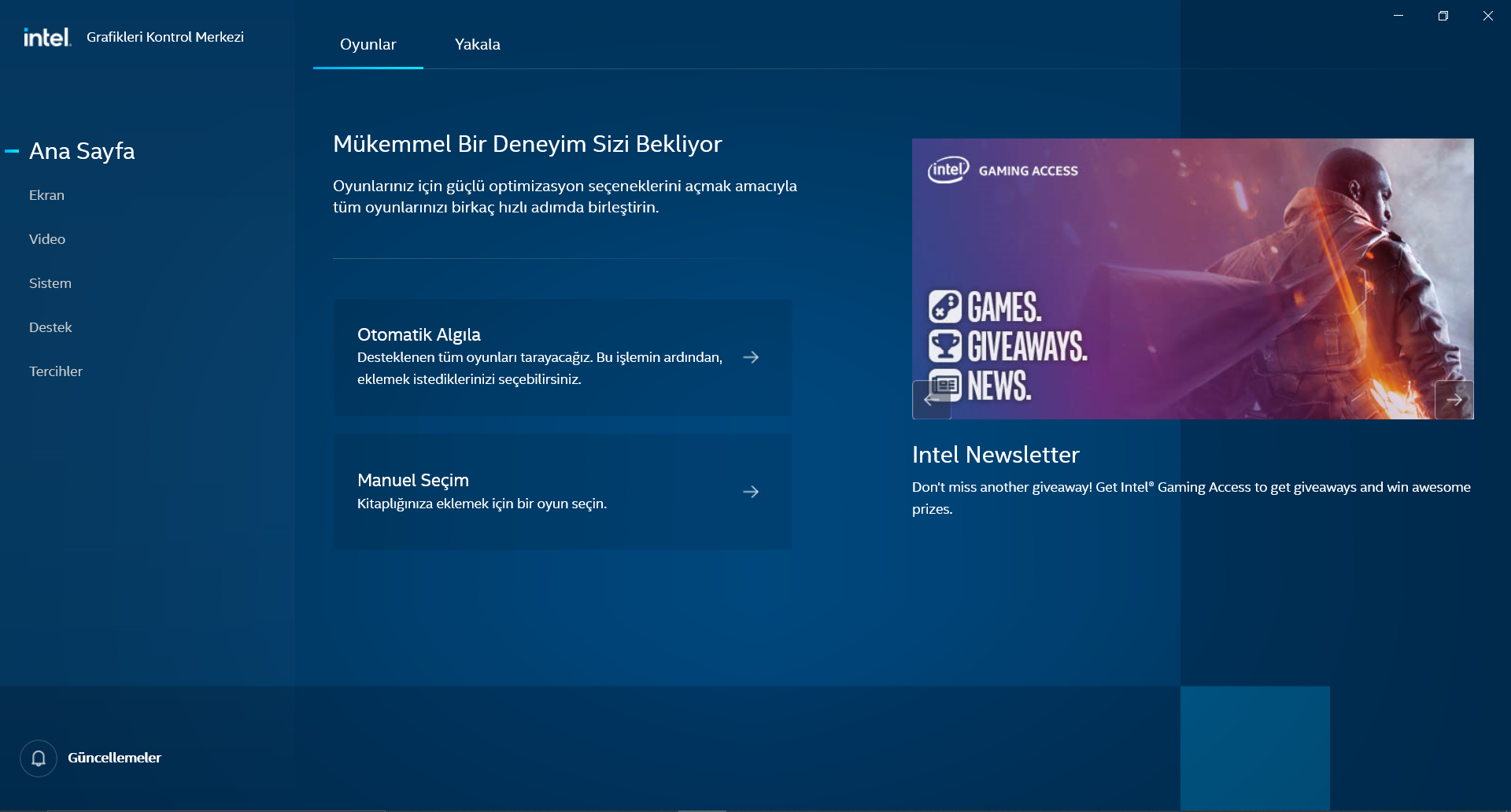1511x812 pixels.
Task: Open the Video settings page
Action: tap(47, 239)
